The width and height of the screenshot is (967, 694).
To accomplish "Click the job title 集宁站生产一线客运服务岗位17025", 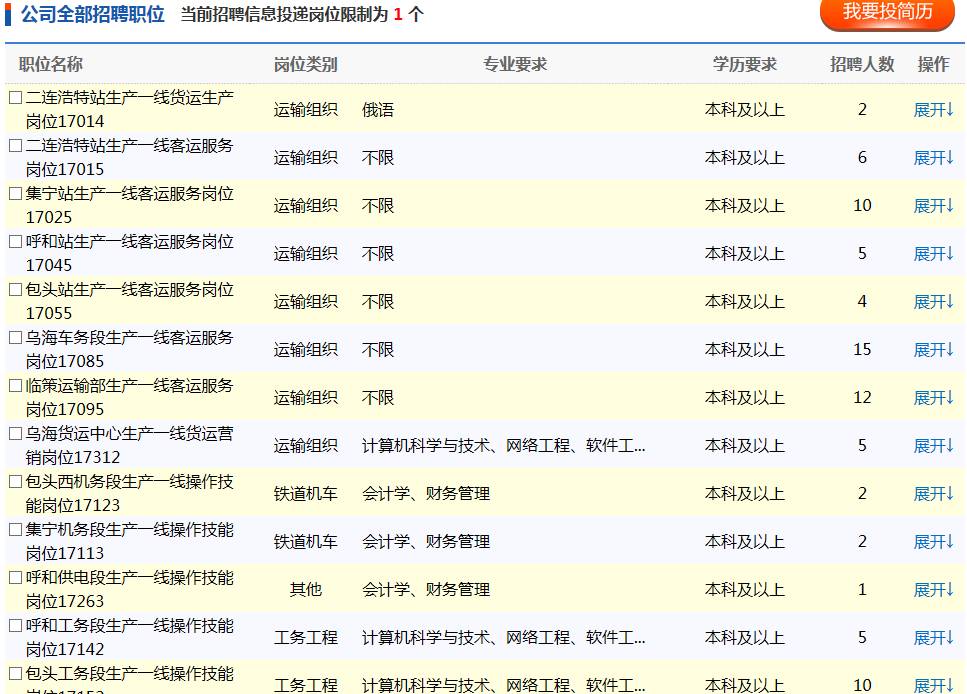I will point(130,205).
